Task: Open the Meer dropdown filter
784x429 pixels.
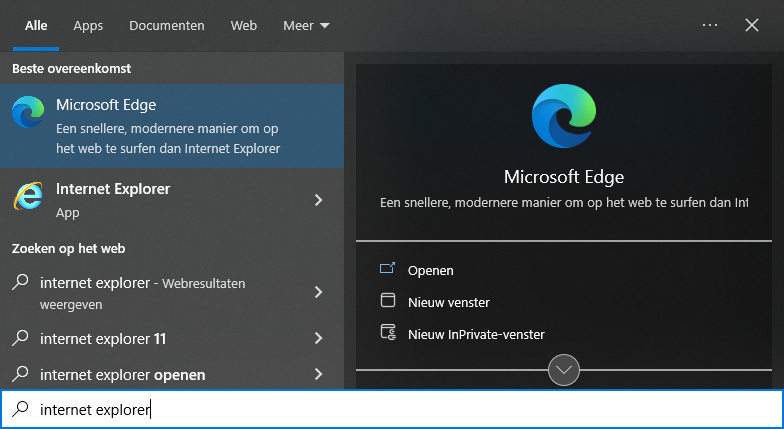Action: tap(306, 26)
